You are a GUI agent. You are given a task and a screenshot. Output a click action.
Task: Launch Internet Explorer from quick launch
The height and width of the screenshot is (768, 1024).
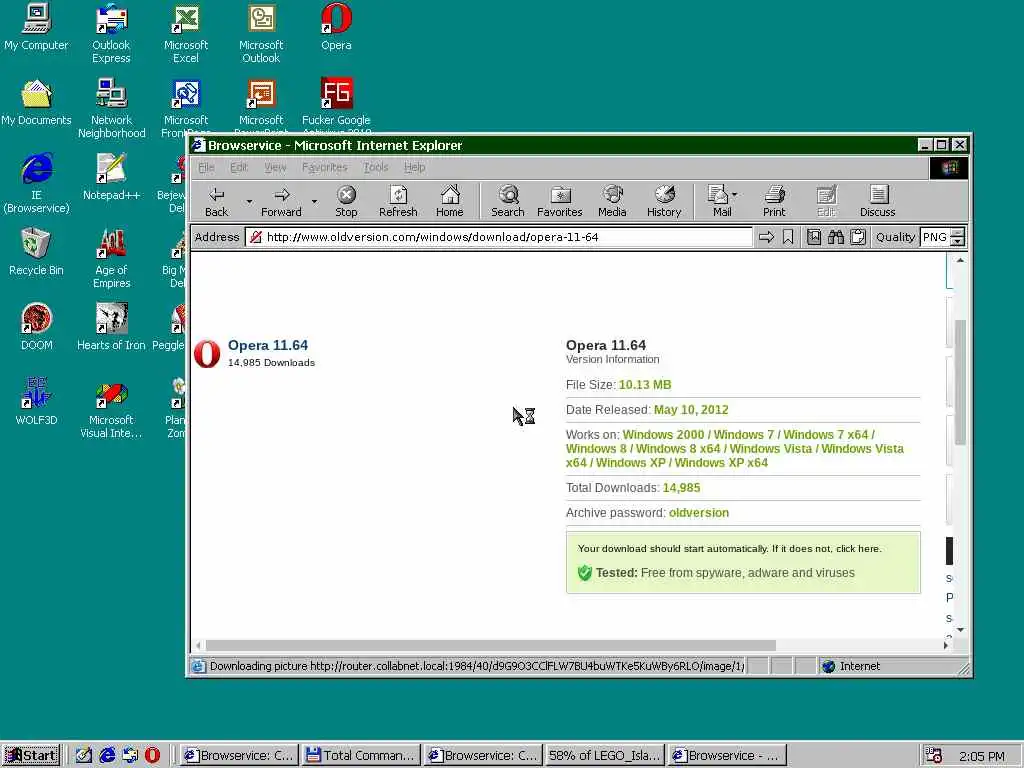point(107,755)
